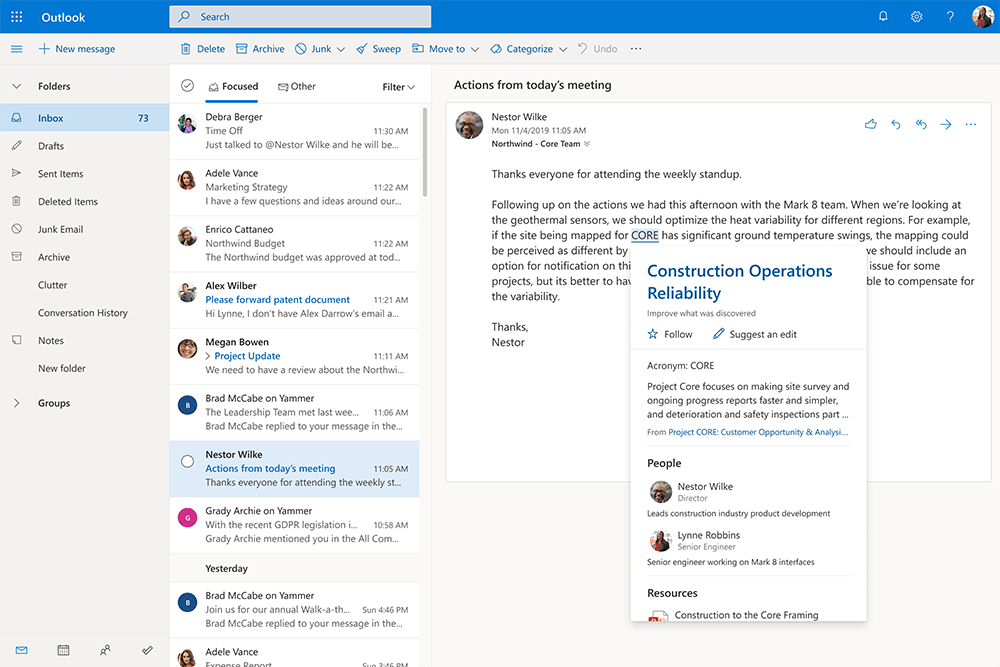This screenshot has width=1000, height=667.
Task: Open the settings gear icon
Action: [916, 17]
